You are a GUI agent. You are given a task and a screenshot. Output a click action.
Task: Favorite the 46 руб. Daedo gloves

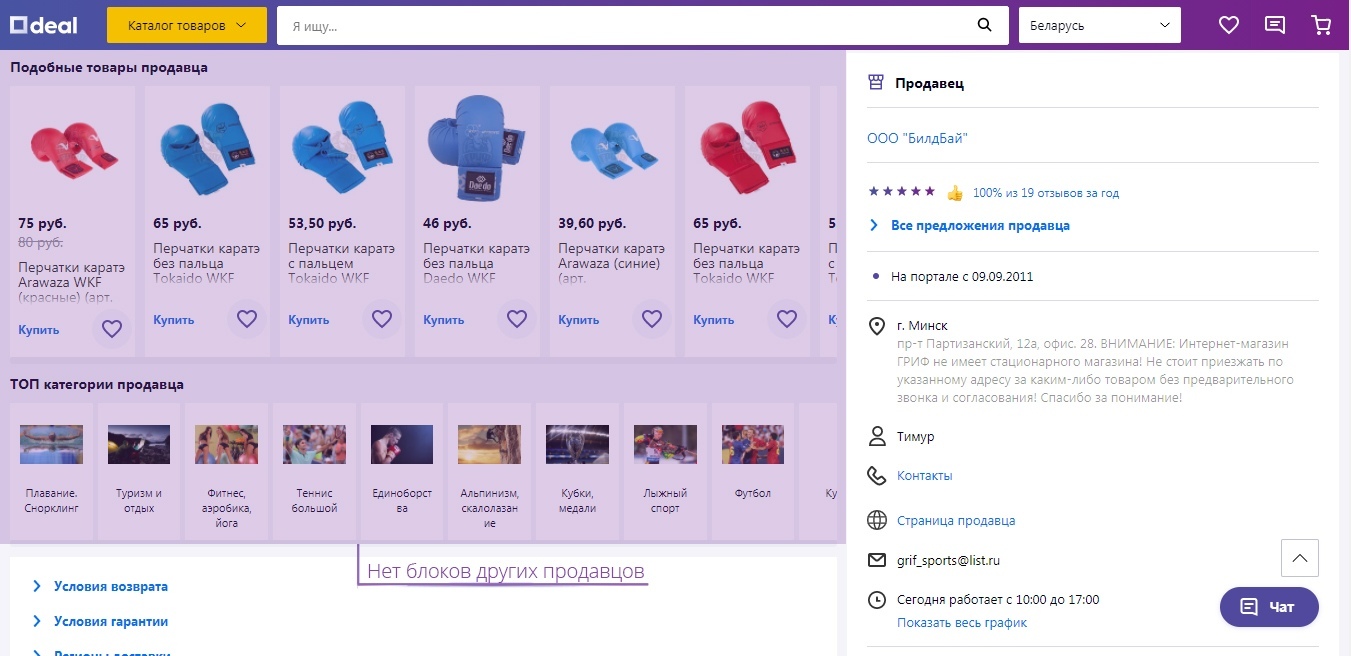tap(517, 319)
